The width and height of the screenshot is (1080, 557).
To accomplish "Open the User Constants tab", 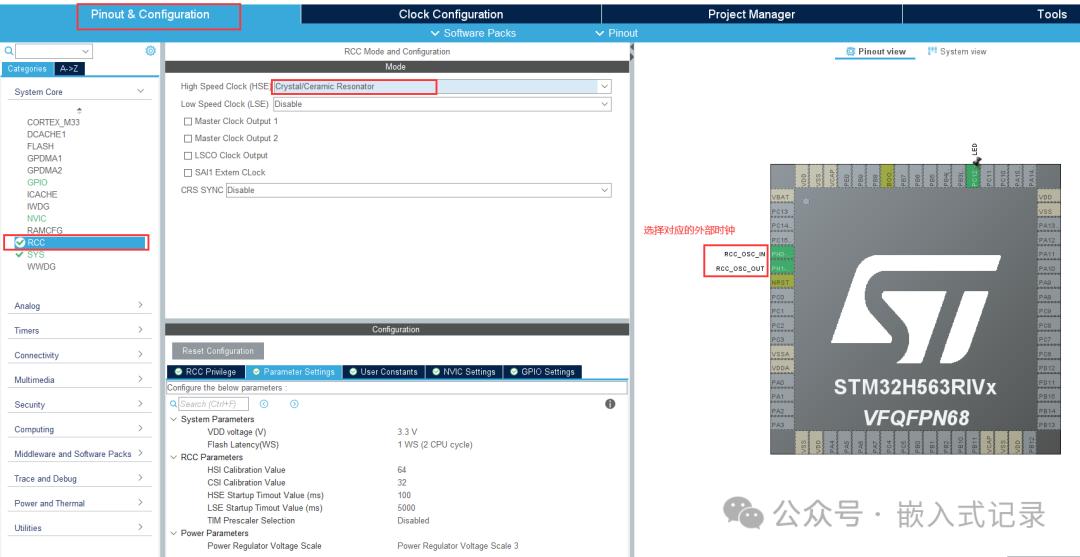I will coord(384,372).
